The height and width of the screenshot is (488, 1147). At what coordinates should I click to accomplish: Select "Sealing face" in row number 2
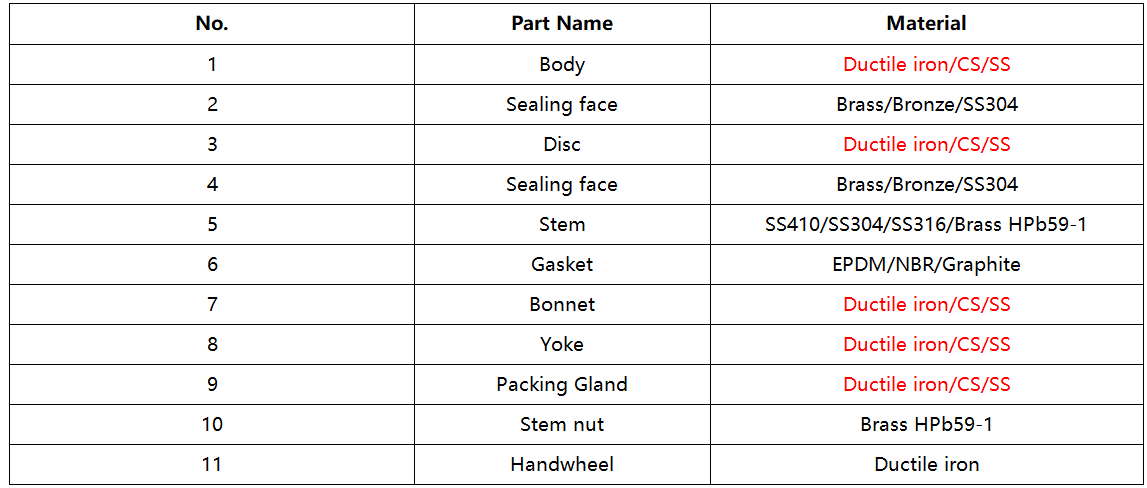point(562,105)
